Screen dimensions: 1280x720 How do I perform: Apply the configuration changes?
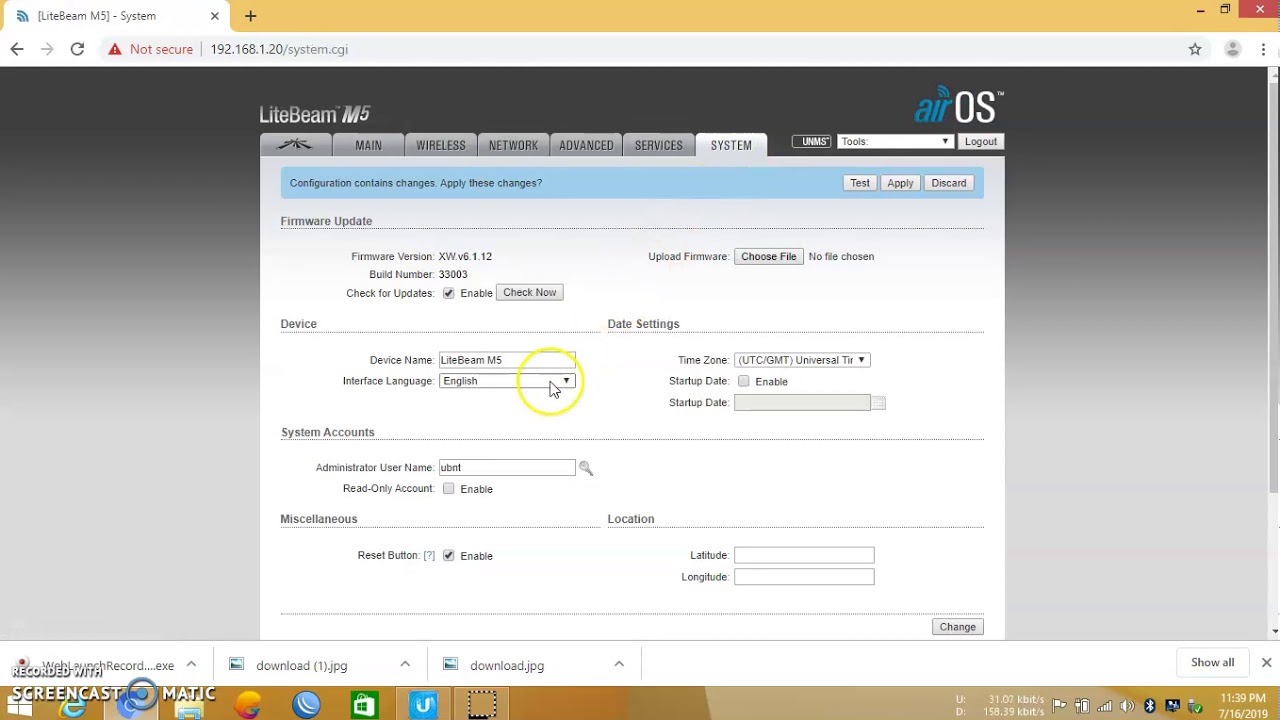point(900,183)
